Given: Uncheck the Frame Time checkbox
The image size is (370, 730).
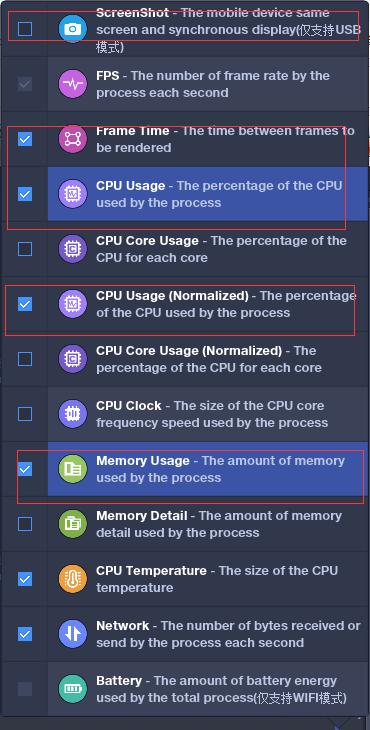Looking at the screenshot, I should click(25, 139).
